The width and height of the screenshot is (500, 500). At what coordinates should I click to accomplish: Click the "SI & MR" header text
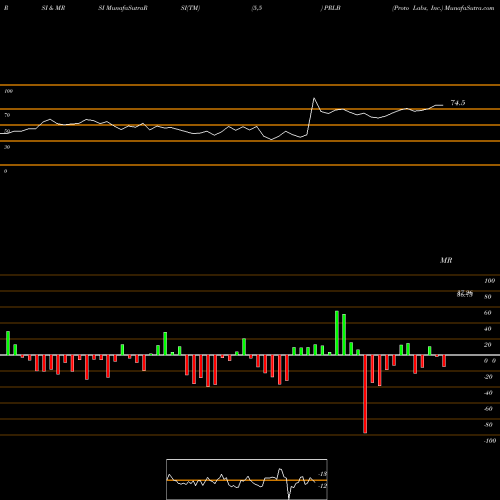(53, 8)
